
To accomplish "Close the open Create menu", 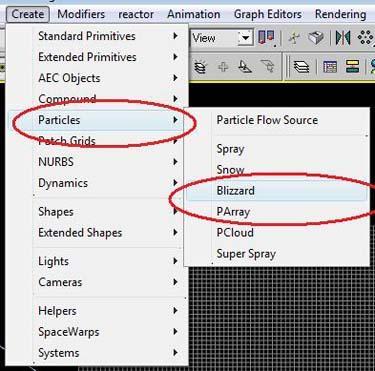I will pos(28,14).
